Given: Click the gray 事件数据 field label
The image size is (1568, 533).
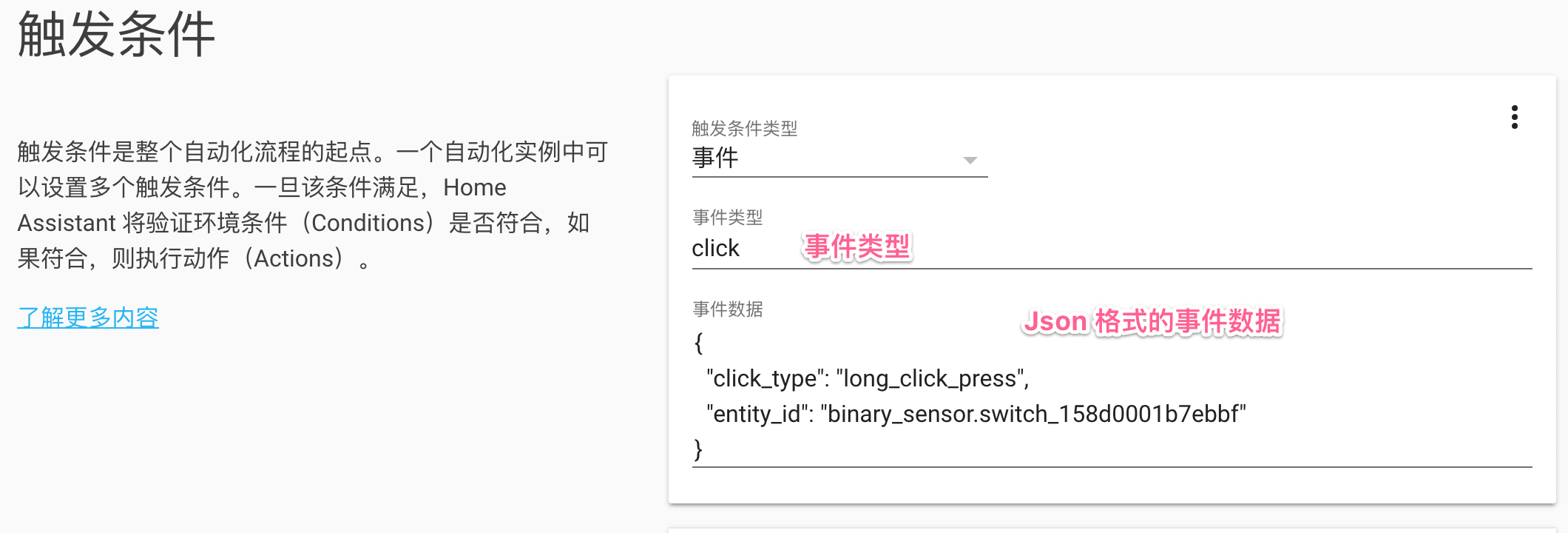Looking at the screenshot, I should coord(727,309).
